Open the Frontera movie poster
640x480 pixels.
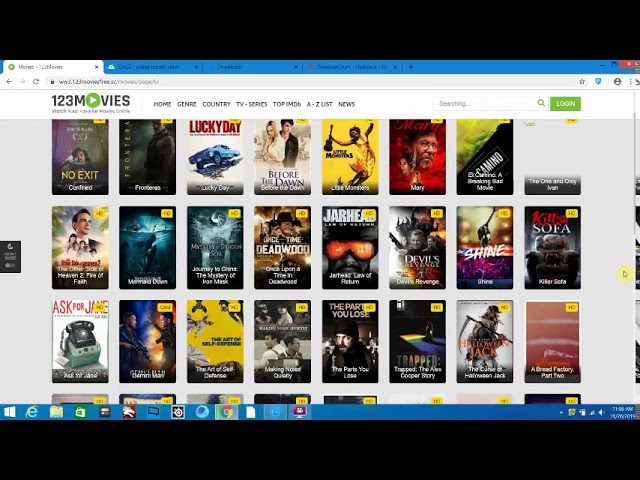point(147,157)
